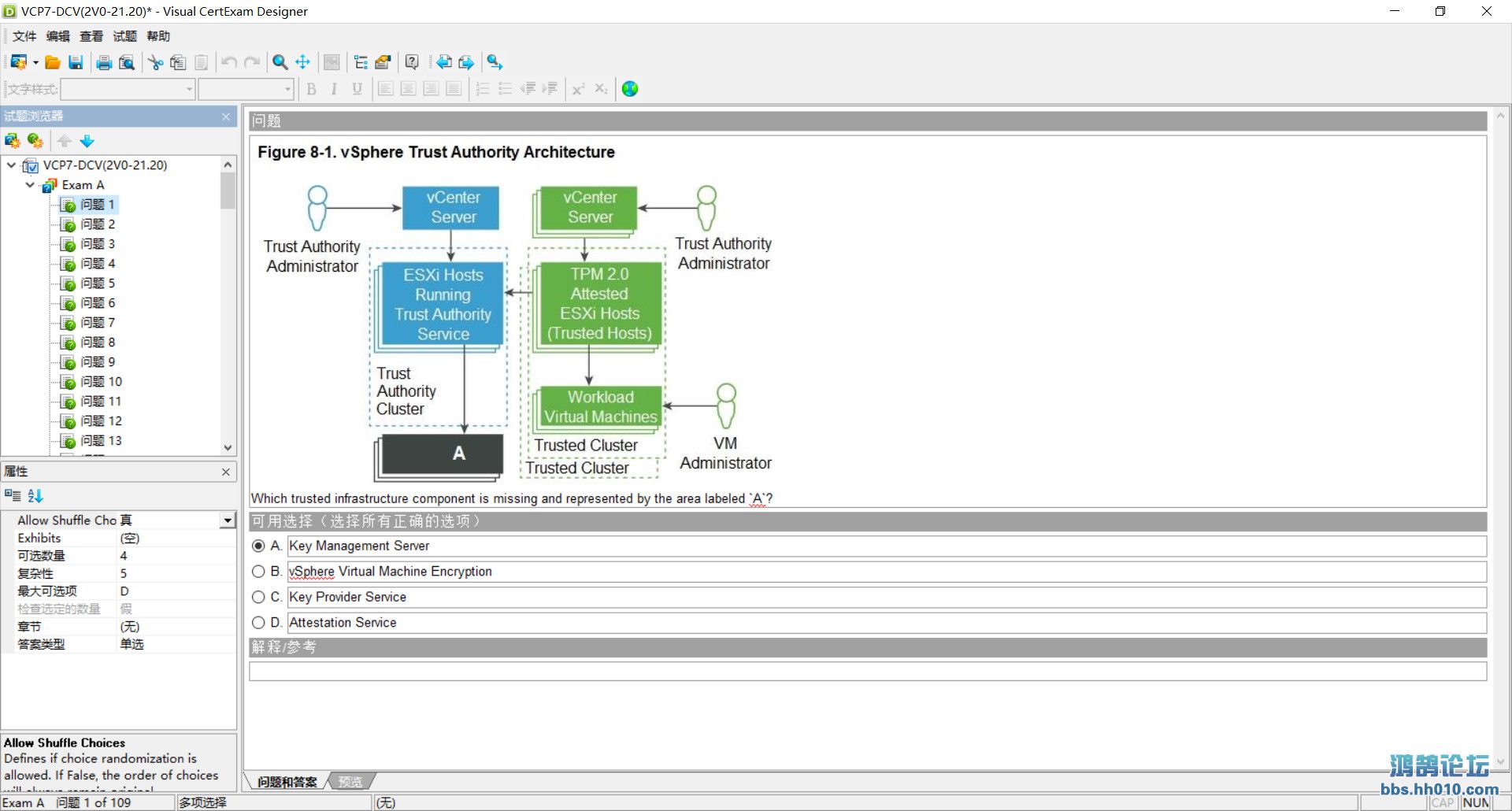Viewport: 1512px width, 811px height.
Task: Open the New exam dropdown arrow
Action: 35,62
